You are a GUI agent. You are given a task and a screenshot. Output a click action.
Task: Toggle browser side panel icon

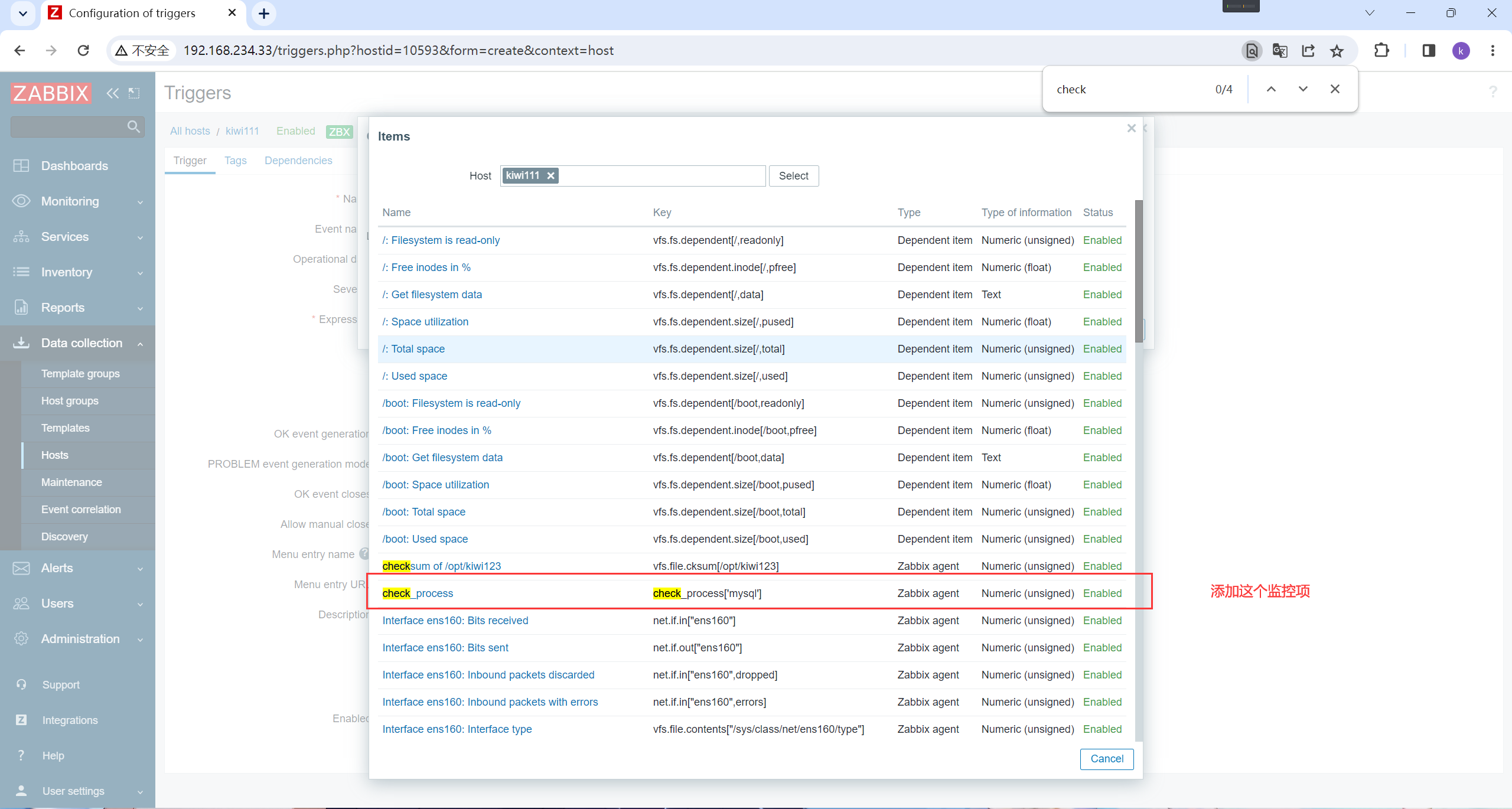pyautogui.click(x=1429, y=51)
